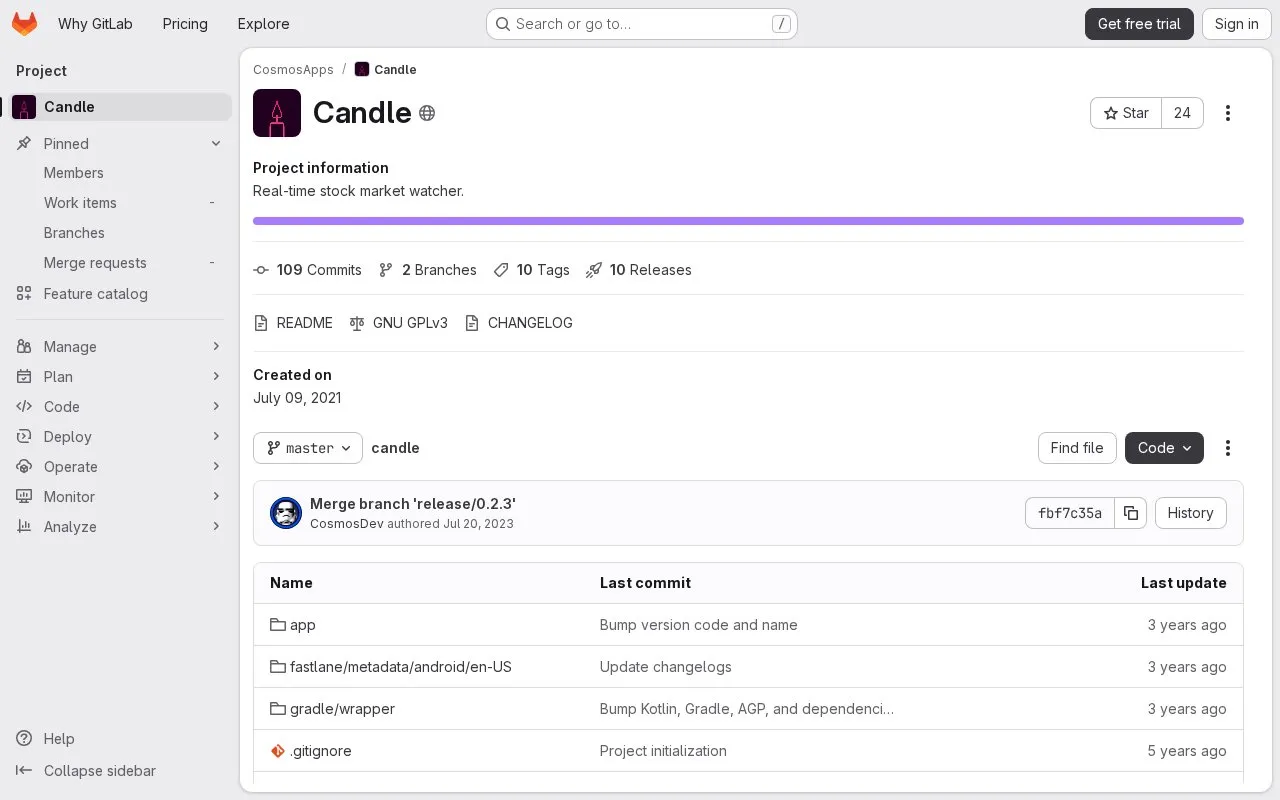Copy commit SHA fbf7c35a icon
This screenshot has height=800, width=1280.
click(1131, 513)
